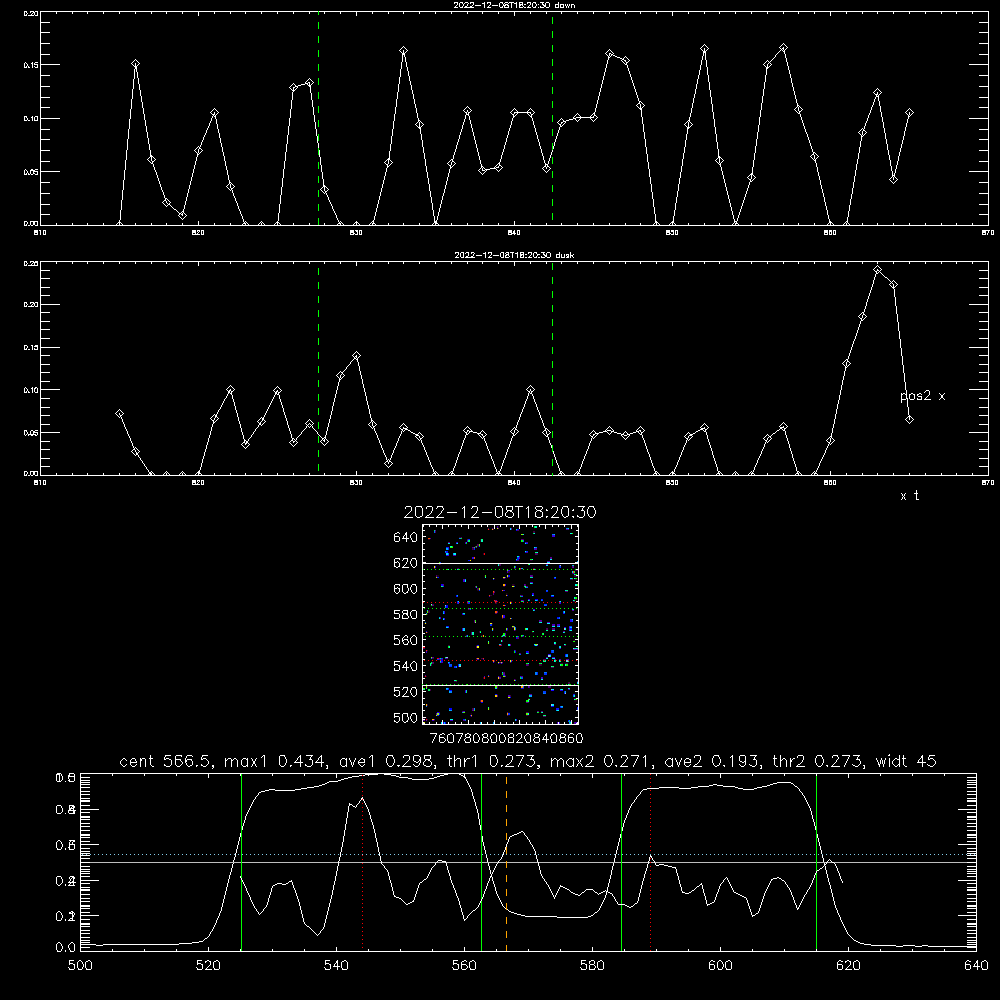This screenshot has height=1000, width=1000.
Task: Select the 'widt 45' value
Action: pyautogui.click(x=906, y=761)
